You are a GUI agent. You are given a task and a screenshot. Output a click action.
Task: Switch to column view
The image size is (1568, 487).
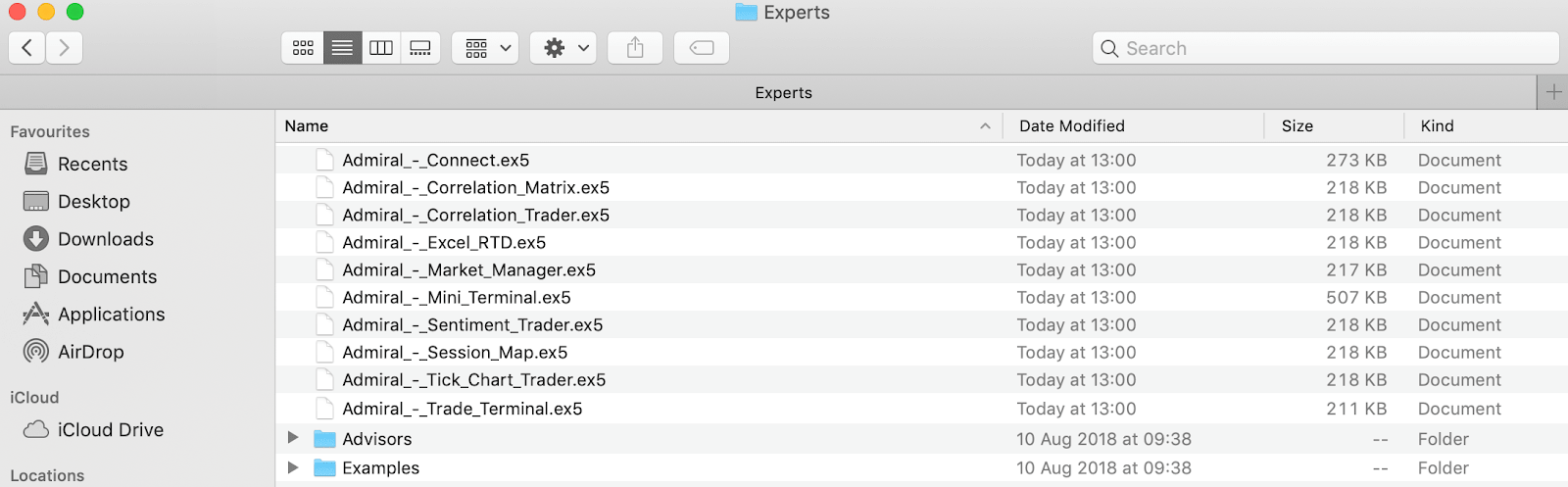coord(381,48)
